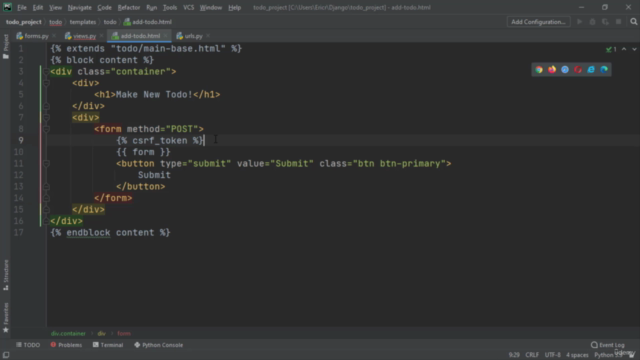Open preview in Chrome browser icon
This screenshot has height=360, width=640.
539,70
